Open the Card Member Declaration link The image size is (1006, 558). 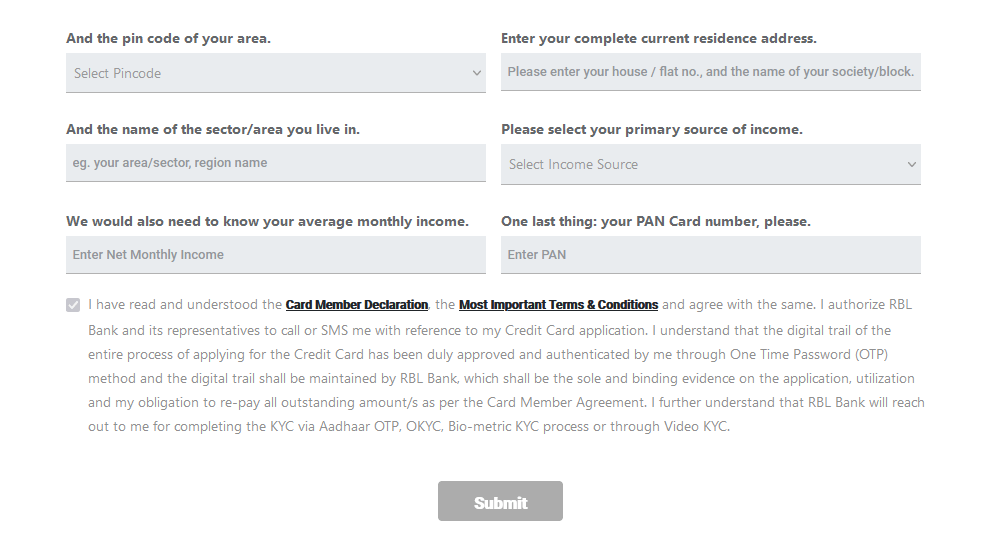(x=357, y=305)
